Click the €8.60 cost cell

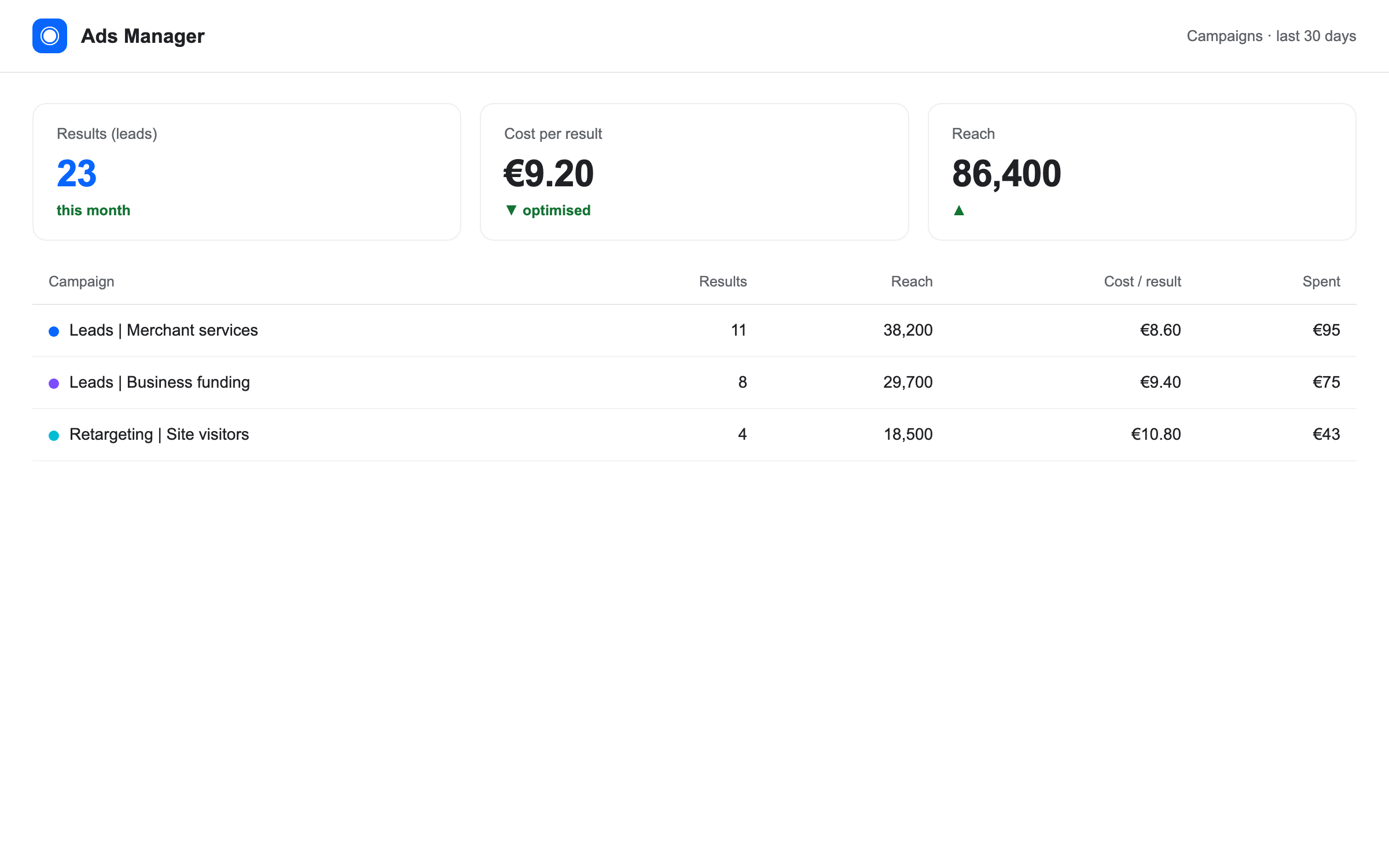[x=1160, y=330]
